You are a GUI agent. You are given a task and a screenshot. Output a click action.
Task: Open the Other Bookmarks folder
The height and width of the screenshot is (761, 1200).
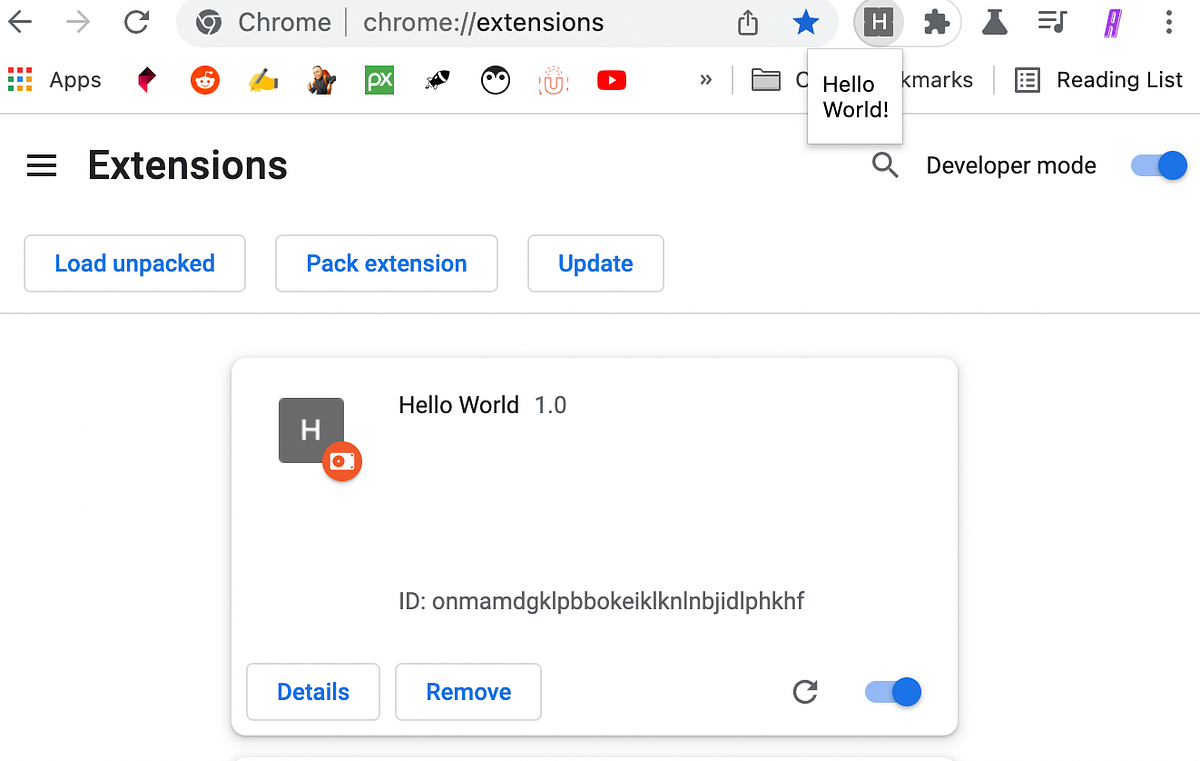[766, 80]
